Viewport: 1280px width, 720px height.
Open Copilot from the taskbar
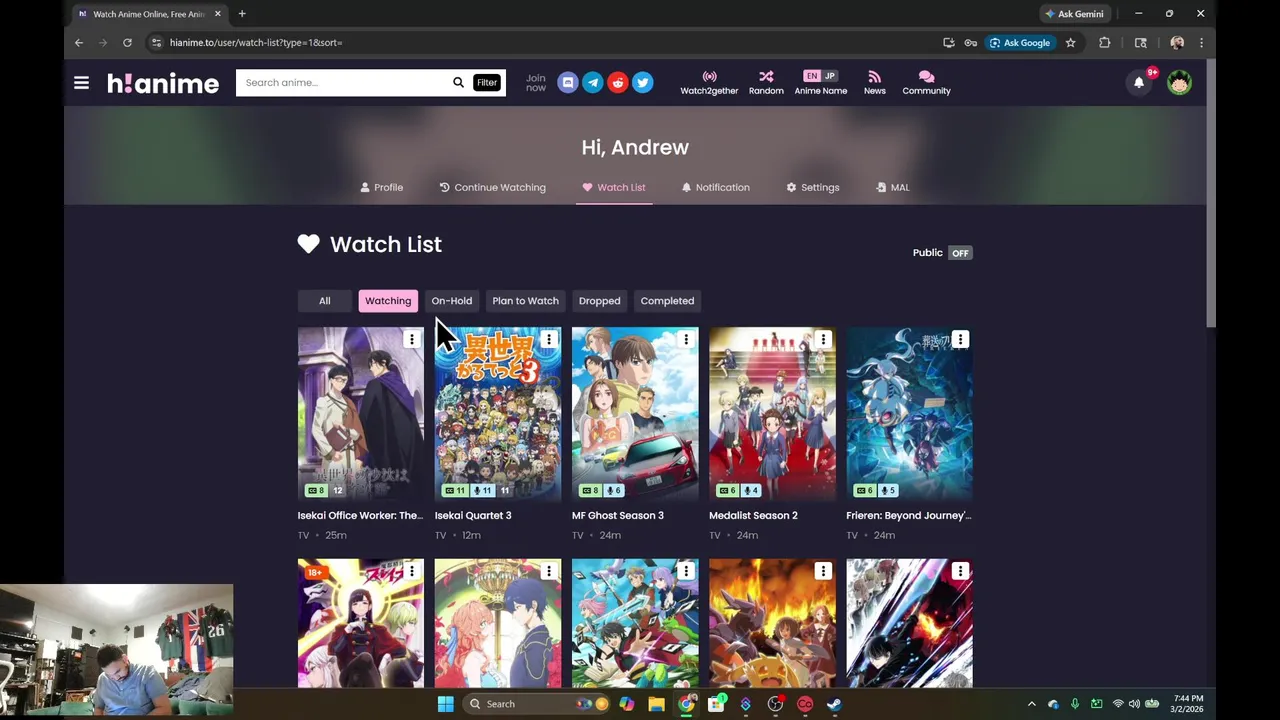[x=626, y=704]
